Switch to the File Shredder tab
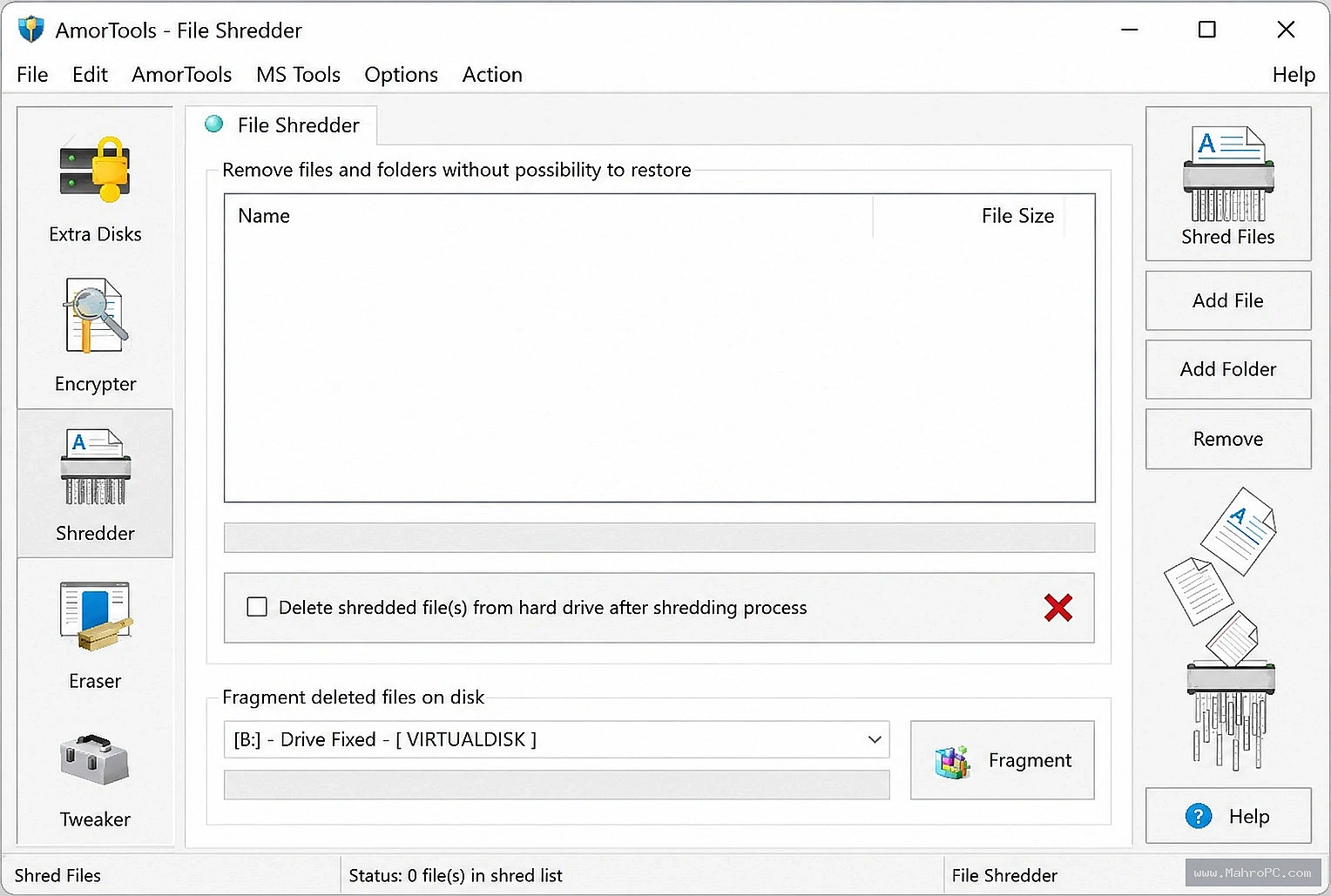This screenshot has width=1331, height=896. (281, 125)
